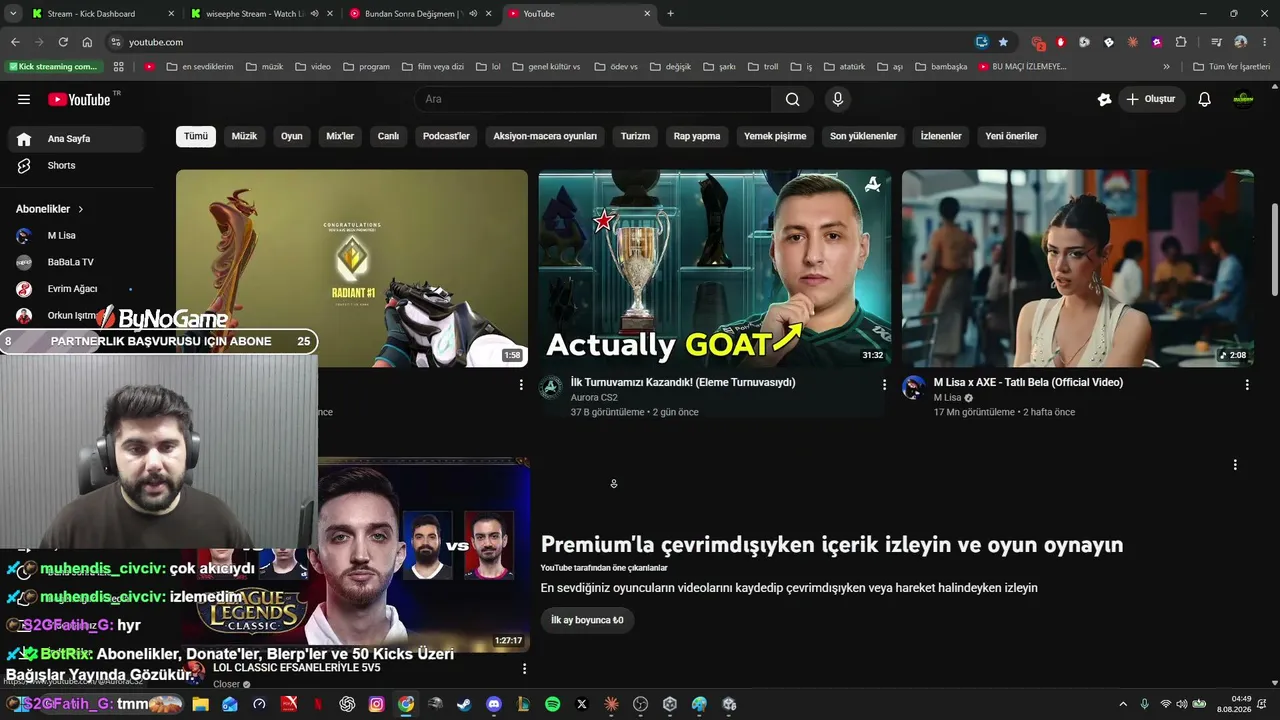Image resolution: width=1280 pixels, height=720 pixels.
Task: Click the search magnifier button
Action: tap(792, 99)
